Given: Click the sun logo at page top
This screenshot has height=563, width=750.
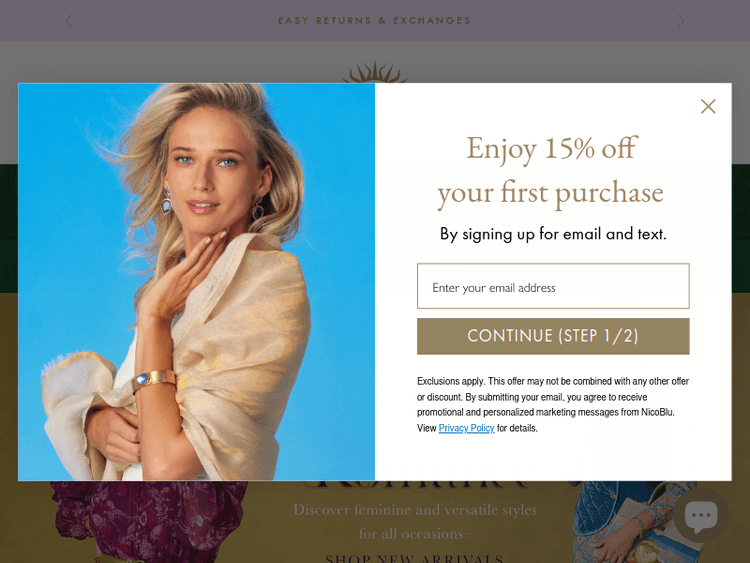Looking at the screenshot, I should (x=374, y=72).
